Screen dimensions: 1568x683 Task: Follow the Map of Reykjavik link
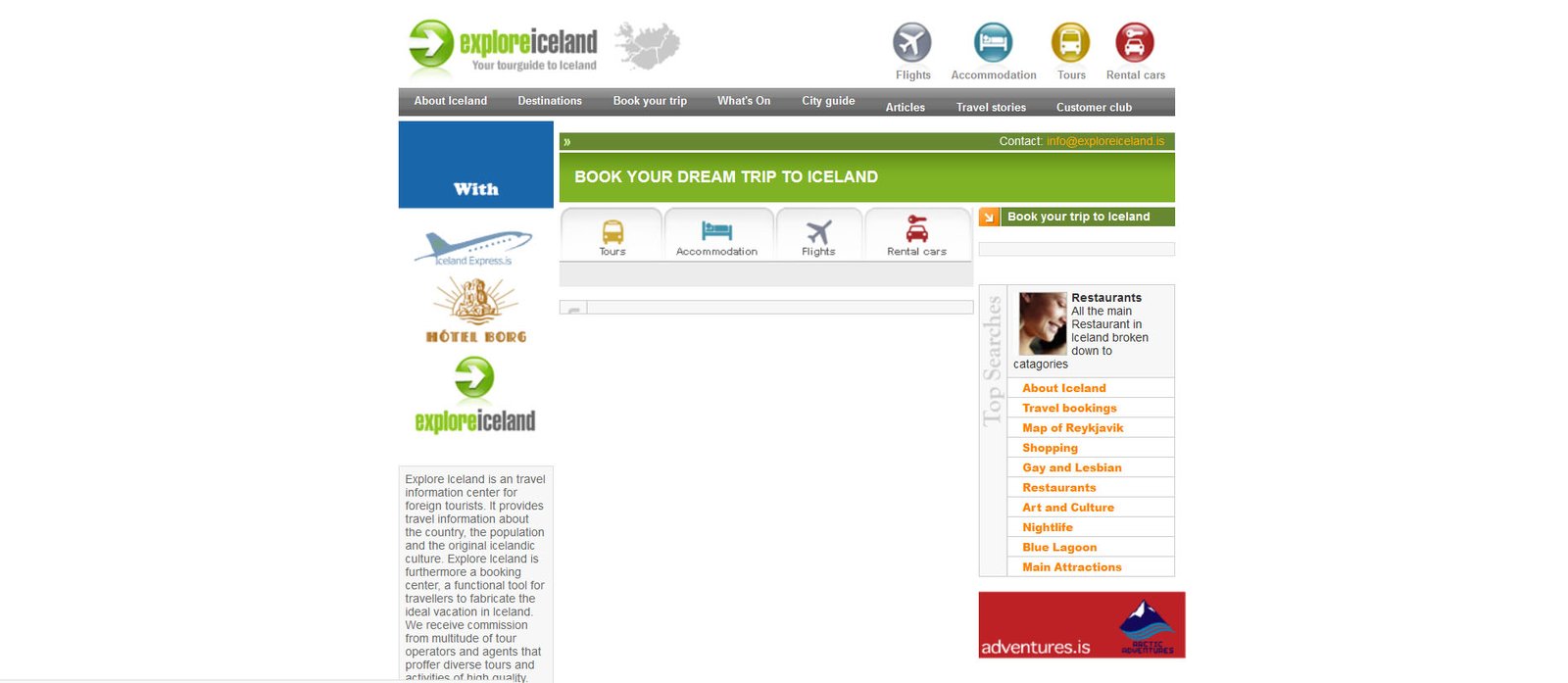1072,428
